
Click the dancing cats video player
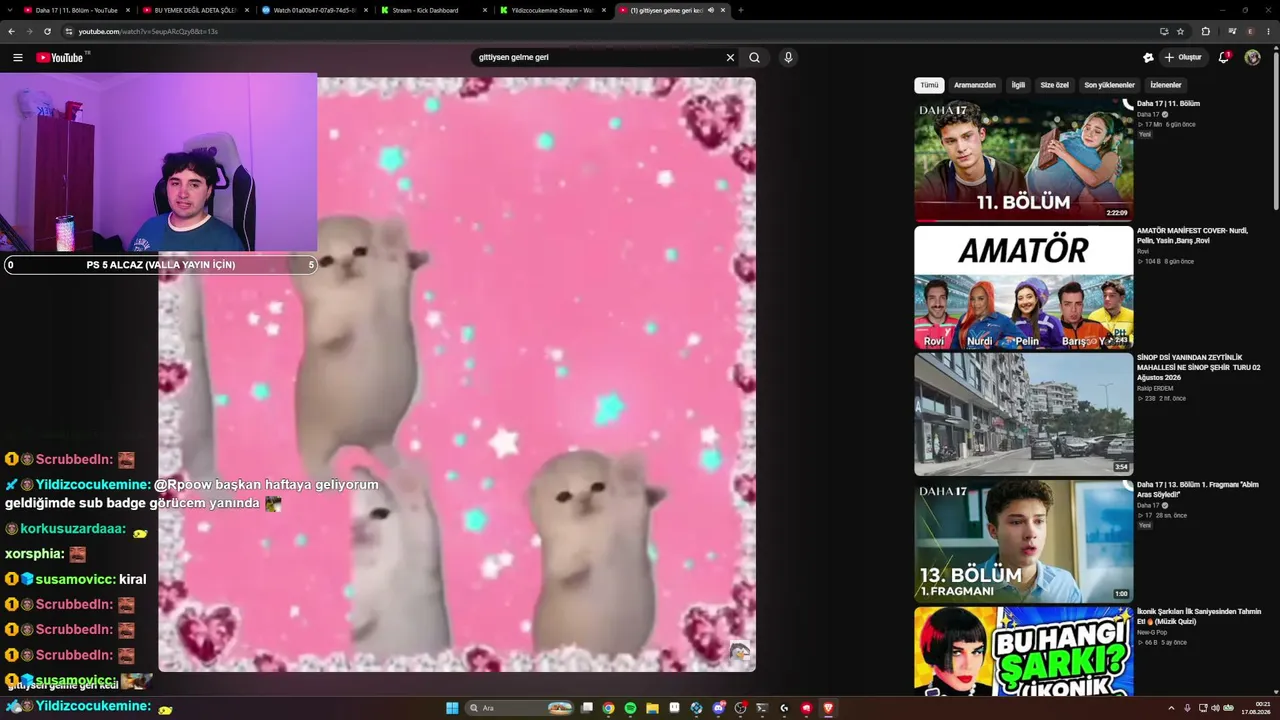457,375
